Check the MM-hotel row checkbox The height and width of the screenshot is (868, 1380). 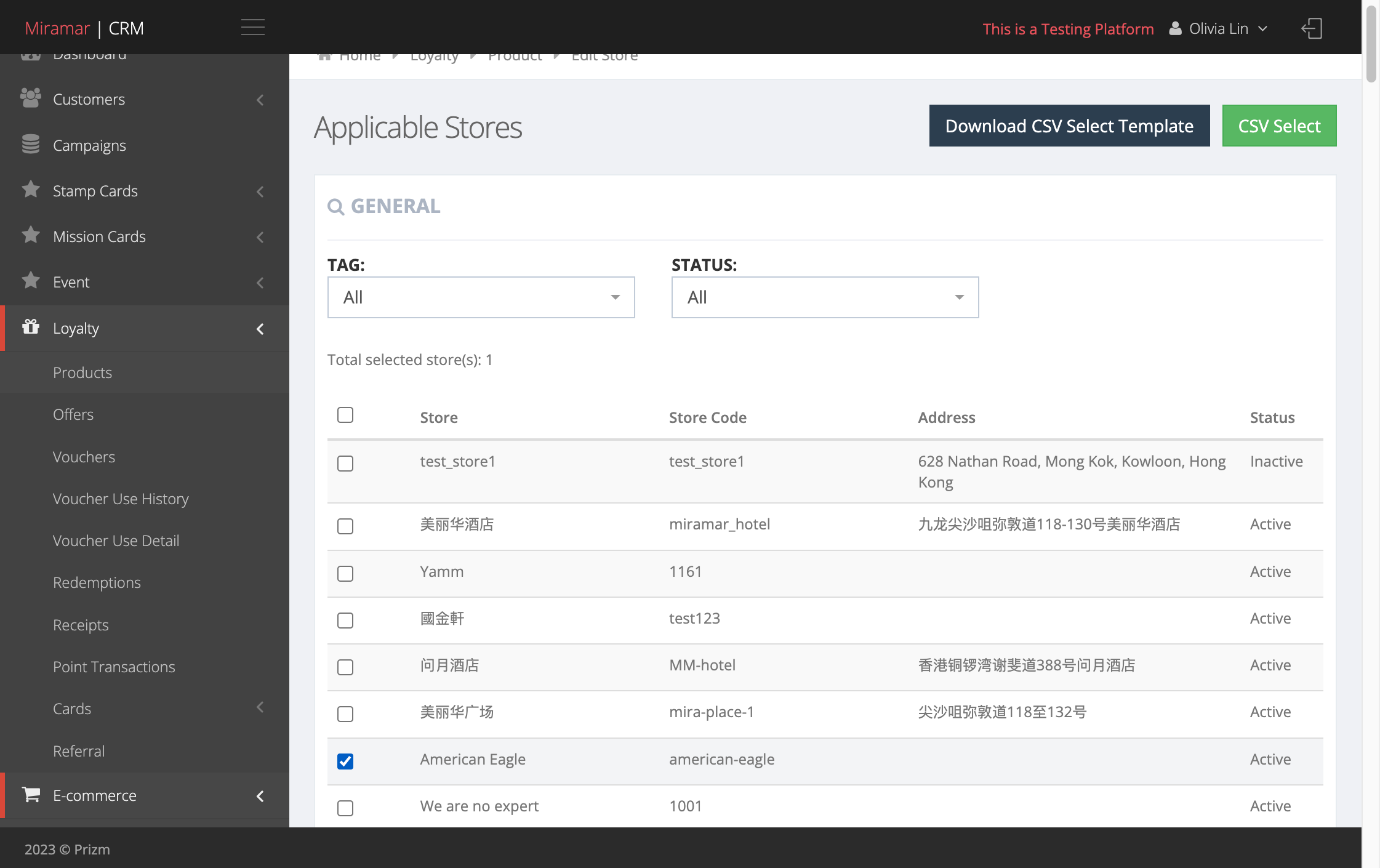tap(345, 667)
